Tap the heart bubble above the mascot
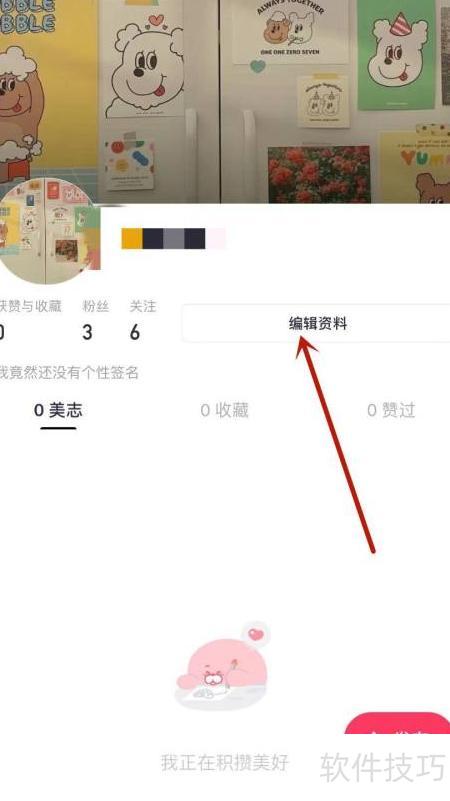 pos(256,635)
